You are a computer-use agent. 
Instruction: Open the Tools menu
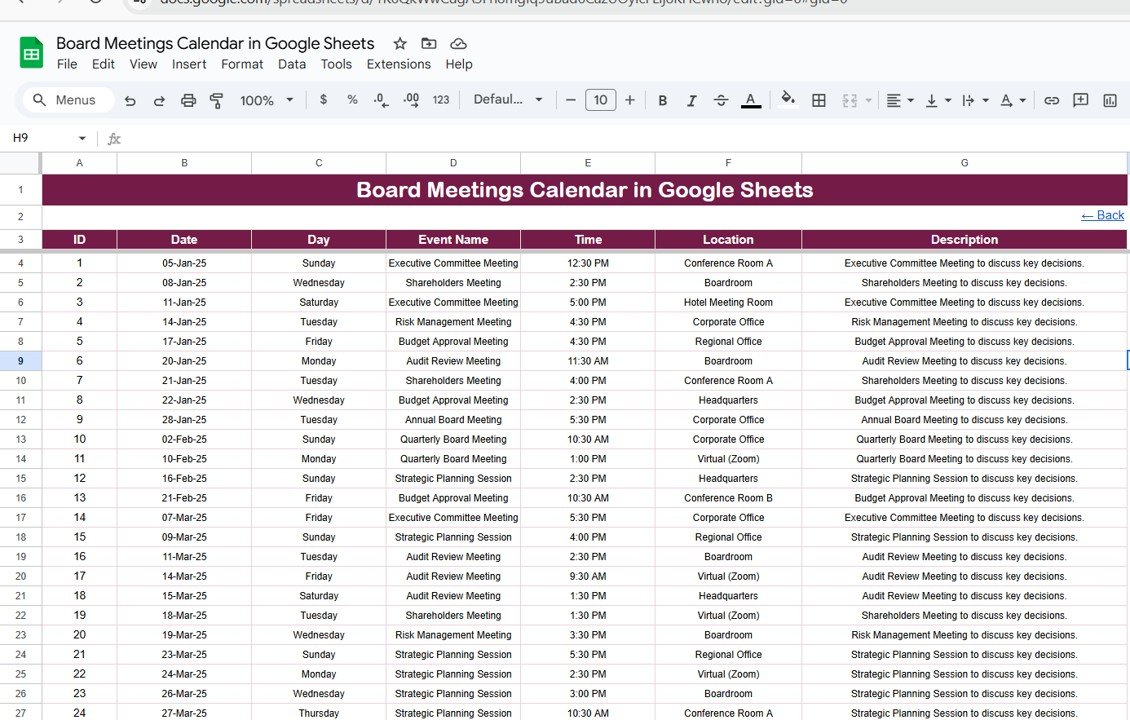[337, 64]
